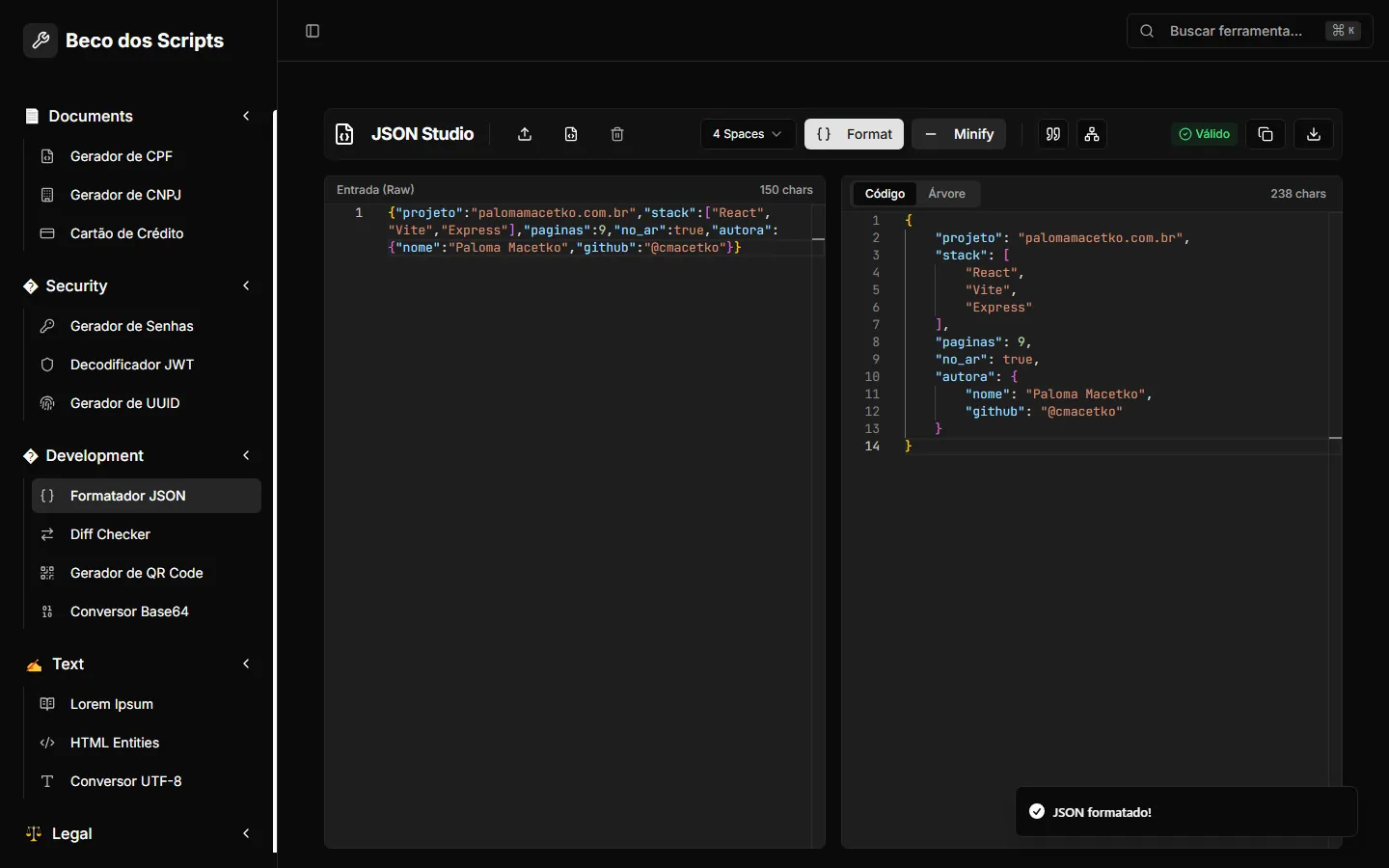This screenshot has height=868, width=1389.
Task: Switch to the Árvore tab
Action: (946, 194)
